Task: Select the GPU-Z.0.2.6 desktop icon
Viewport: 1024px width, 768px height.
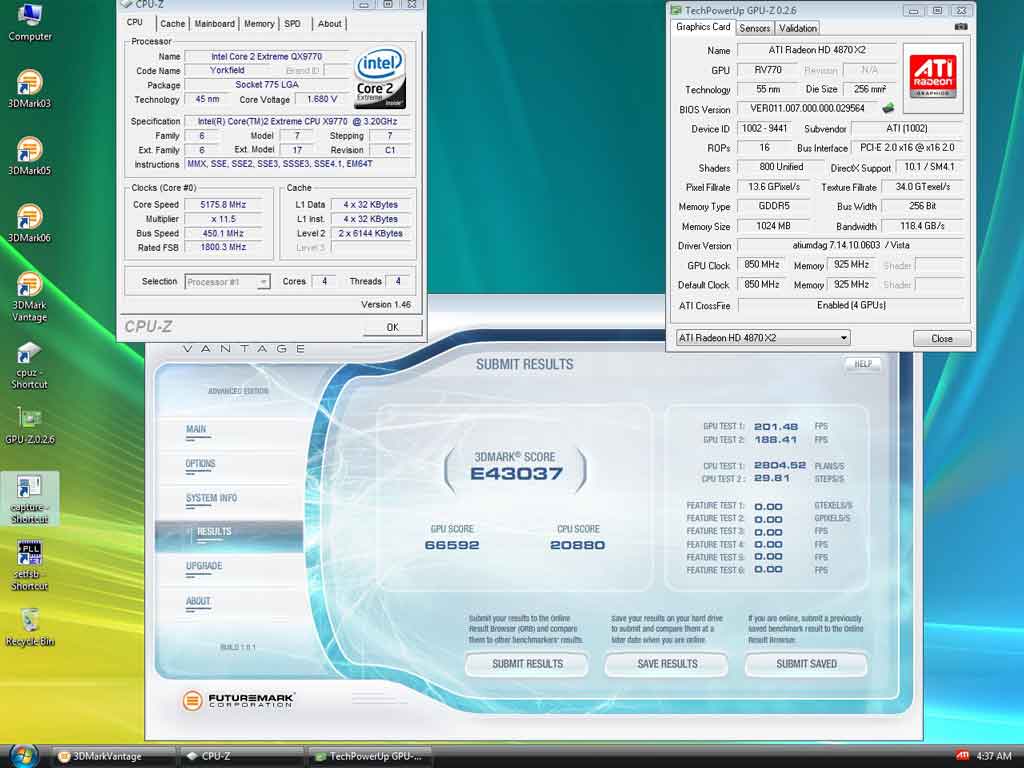Action: 29,426
